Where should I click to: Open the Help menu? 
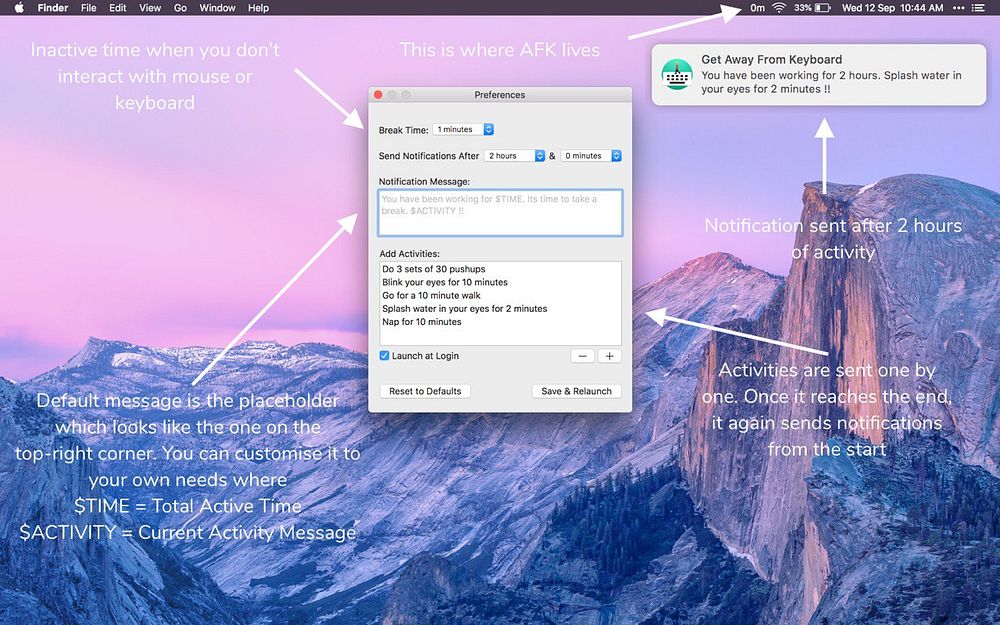point(258,8)
